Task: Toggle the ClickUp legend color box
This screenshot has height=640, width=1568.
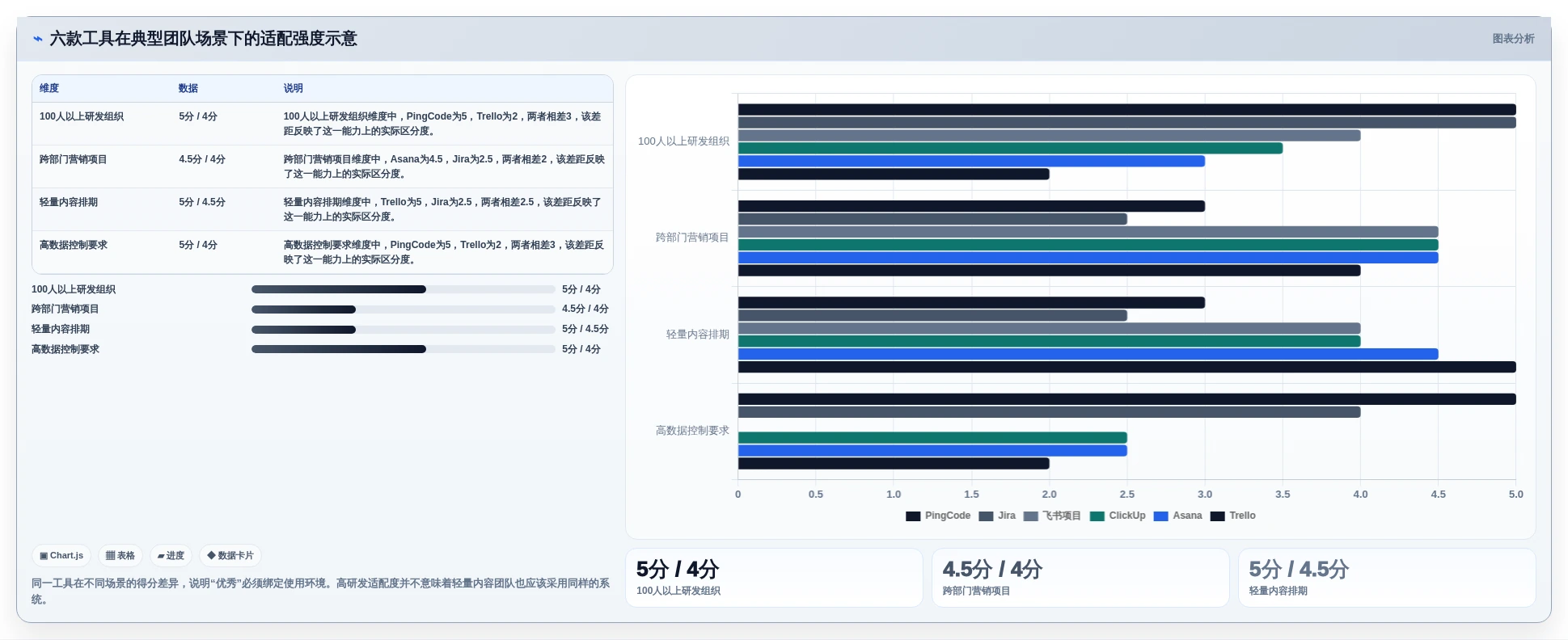Action: [1097, 516]
